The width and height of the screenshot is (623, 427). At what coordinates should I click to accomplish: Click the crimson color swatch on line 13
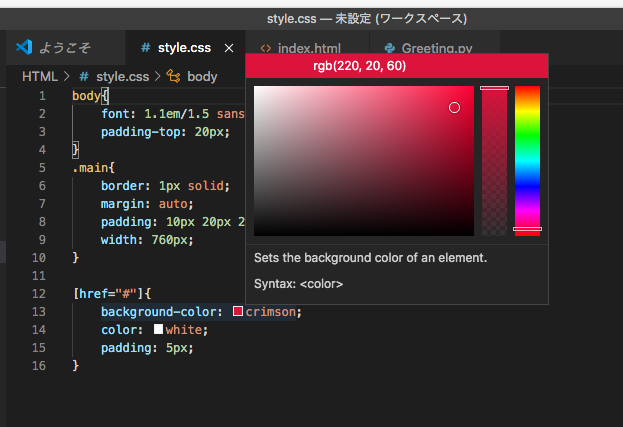[238, 311]
